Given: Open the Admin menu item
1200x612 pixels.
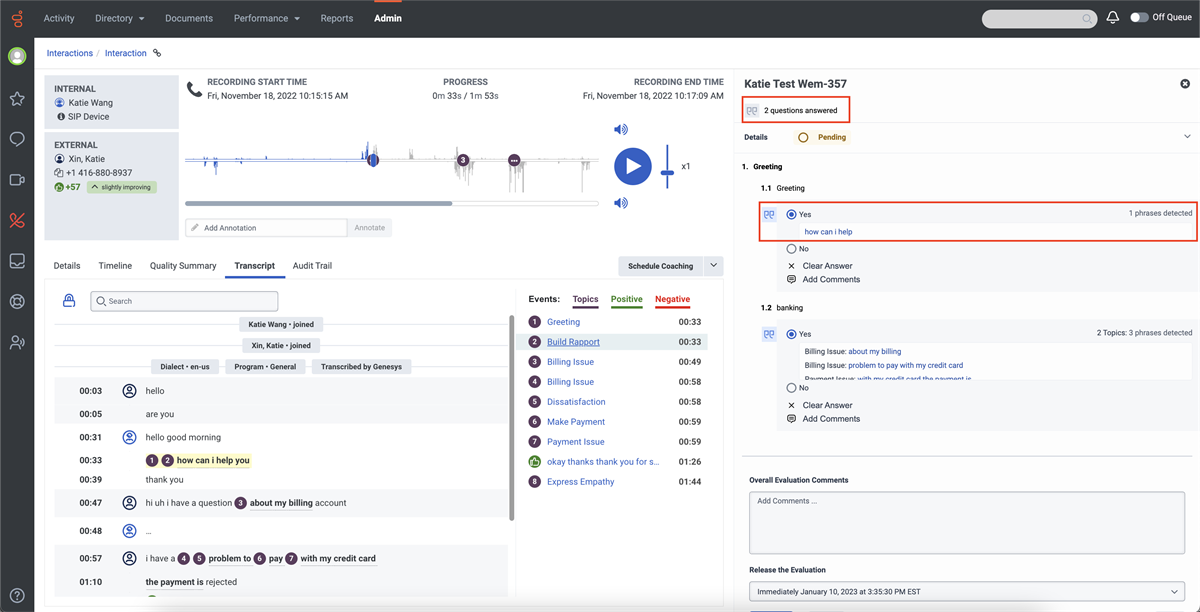Looking at the screenshot, I should pos(387,17).
